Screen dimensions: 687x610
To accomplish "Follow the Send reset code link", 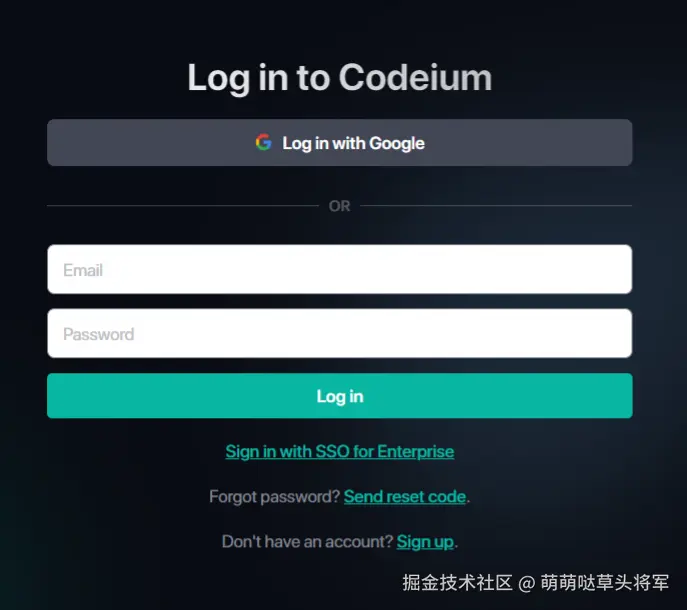I will 404,497.
